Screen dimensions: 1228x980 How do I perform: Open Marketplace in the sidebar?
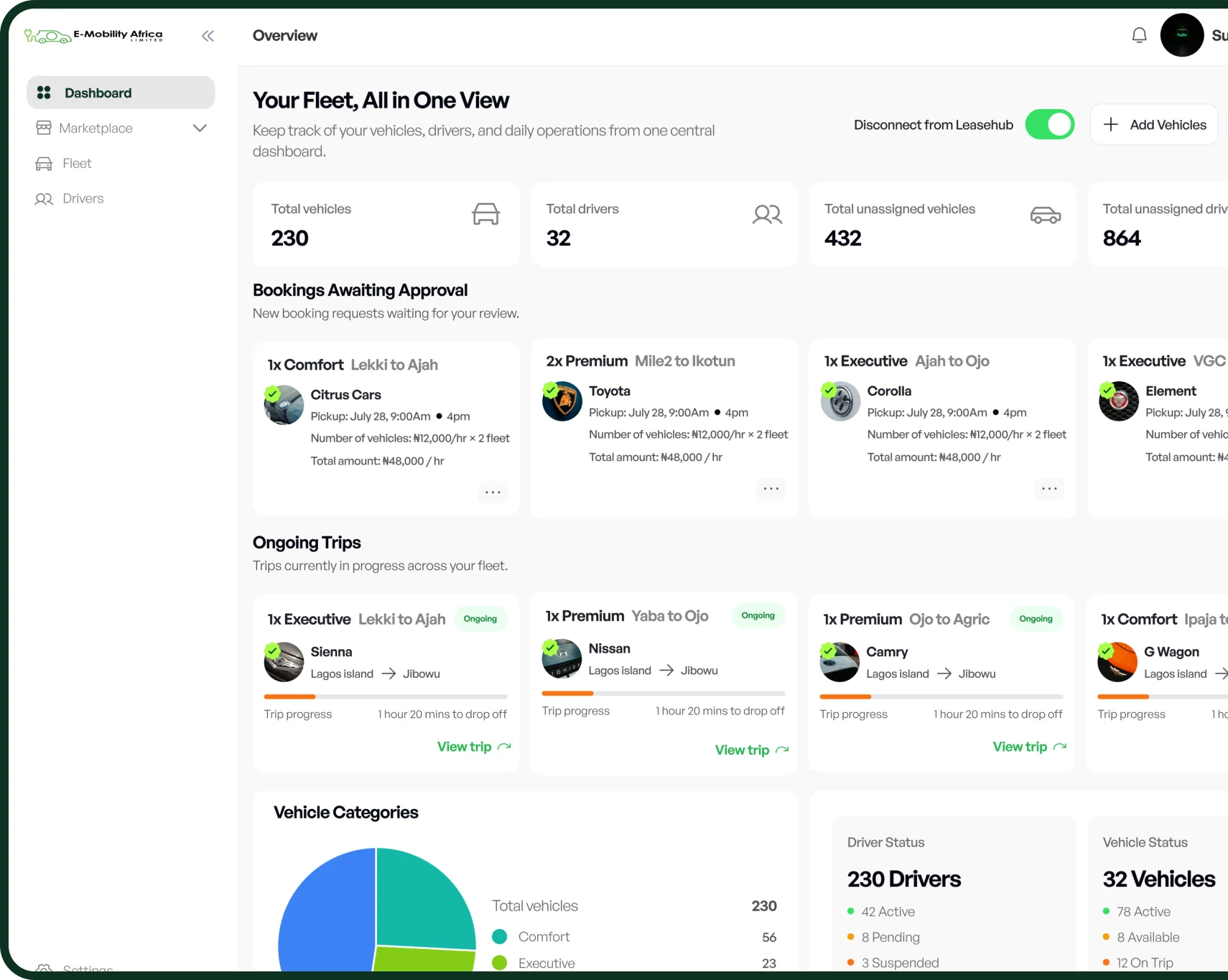[96, 128]
